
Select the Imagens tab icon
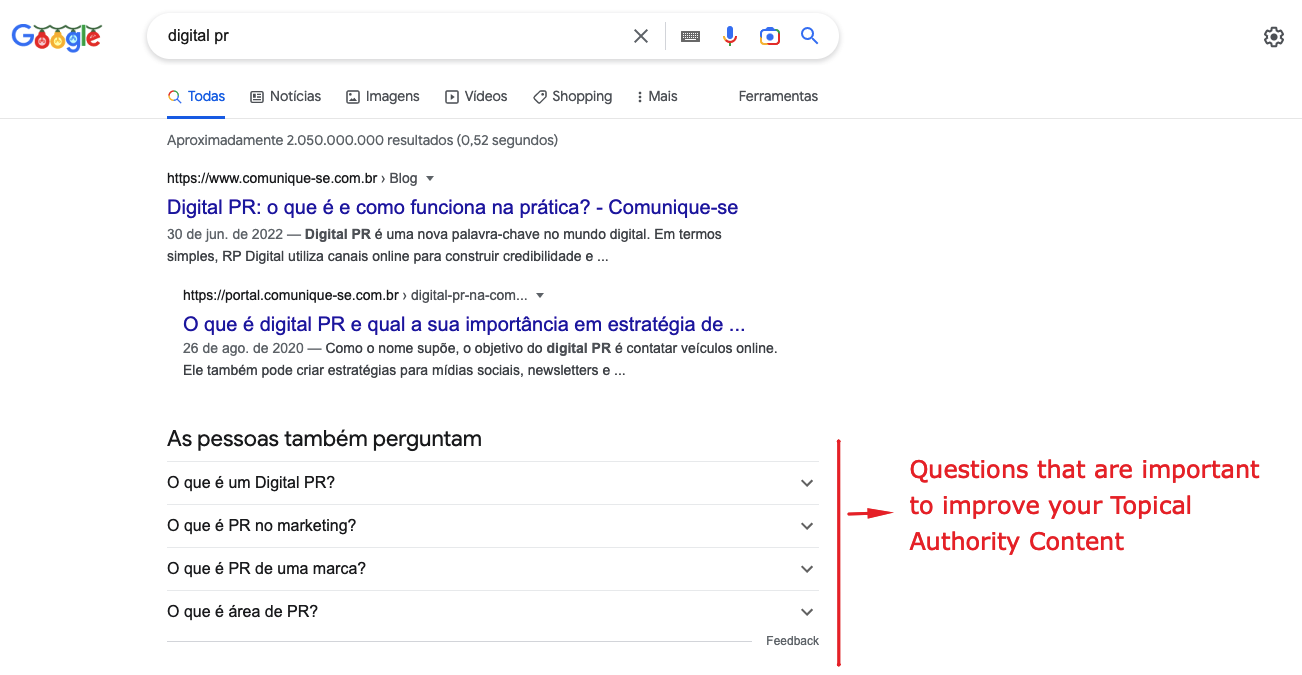(x=352, y=96)
